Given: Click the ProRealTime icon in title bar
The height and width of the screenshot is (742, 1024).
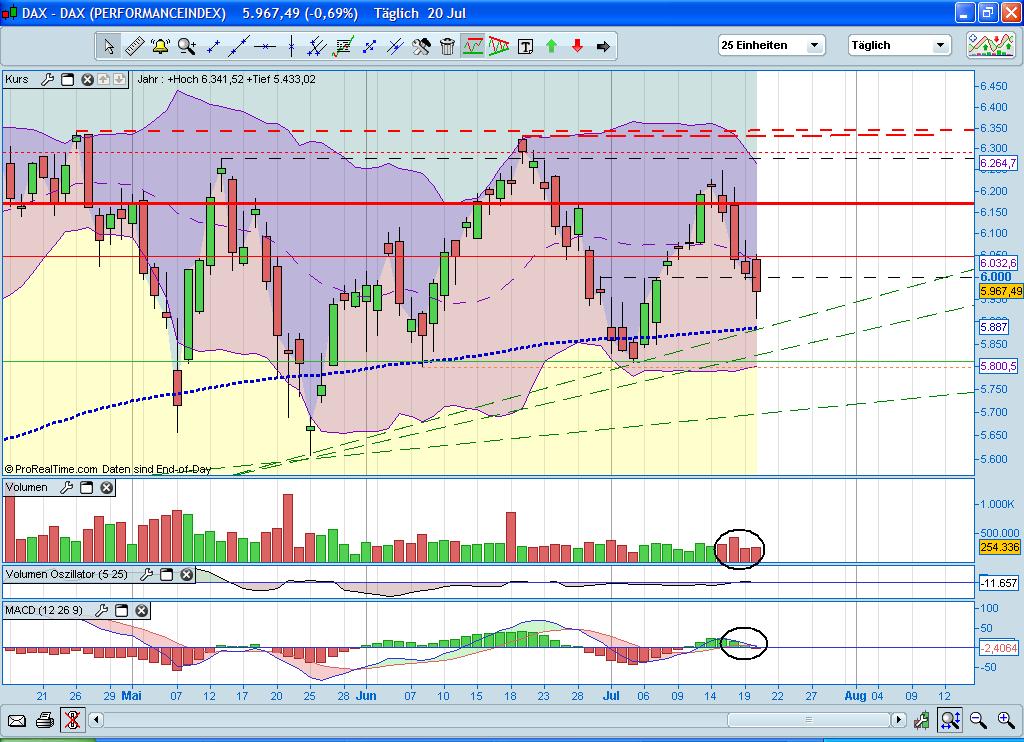Looking at the screenshot, I should click(x=9, y=14).
